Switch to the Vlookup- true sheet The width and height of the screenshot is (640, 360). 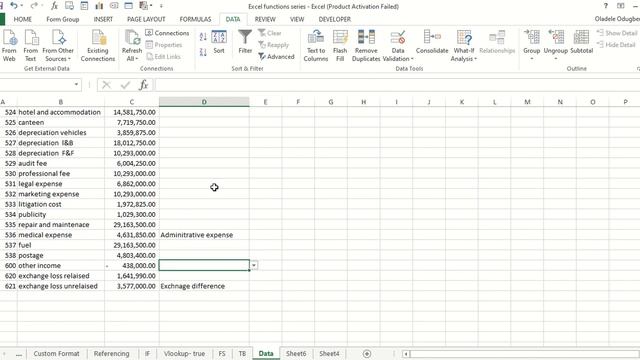coord(184,353)
